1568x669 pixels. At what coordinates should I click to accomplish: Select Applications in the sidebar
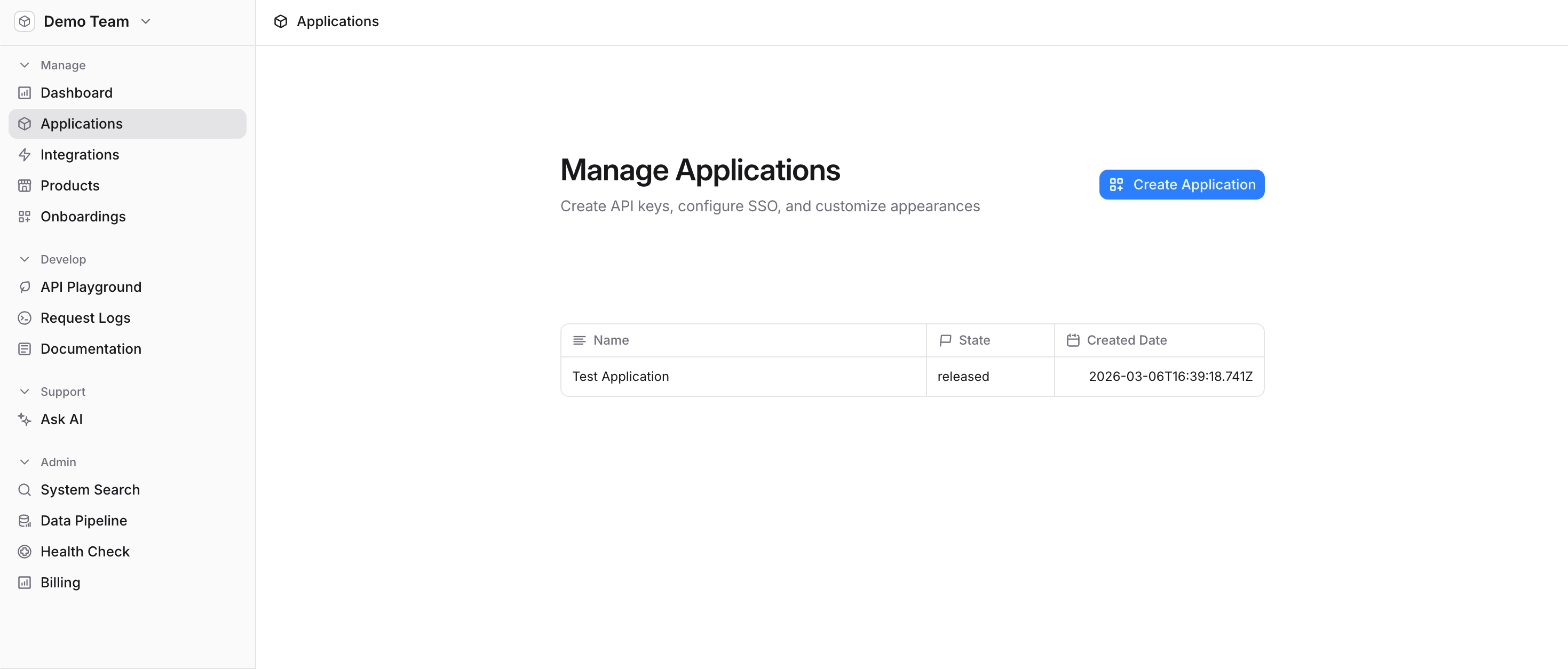[x=127, y=124]
